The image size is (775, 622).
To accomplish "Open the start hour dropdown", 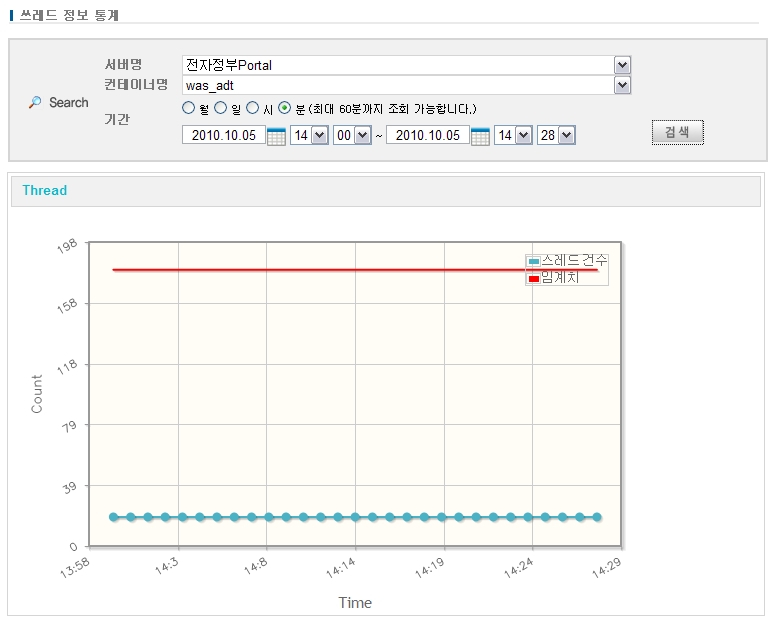I will click(x=320, y=135).
